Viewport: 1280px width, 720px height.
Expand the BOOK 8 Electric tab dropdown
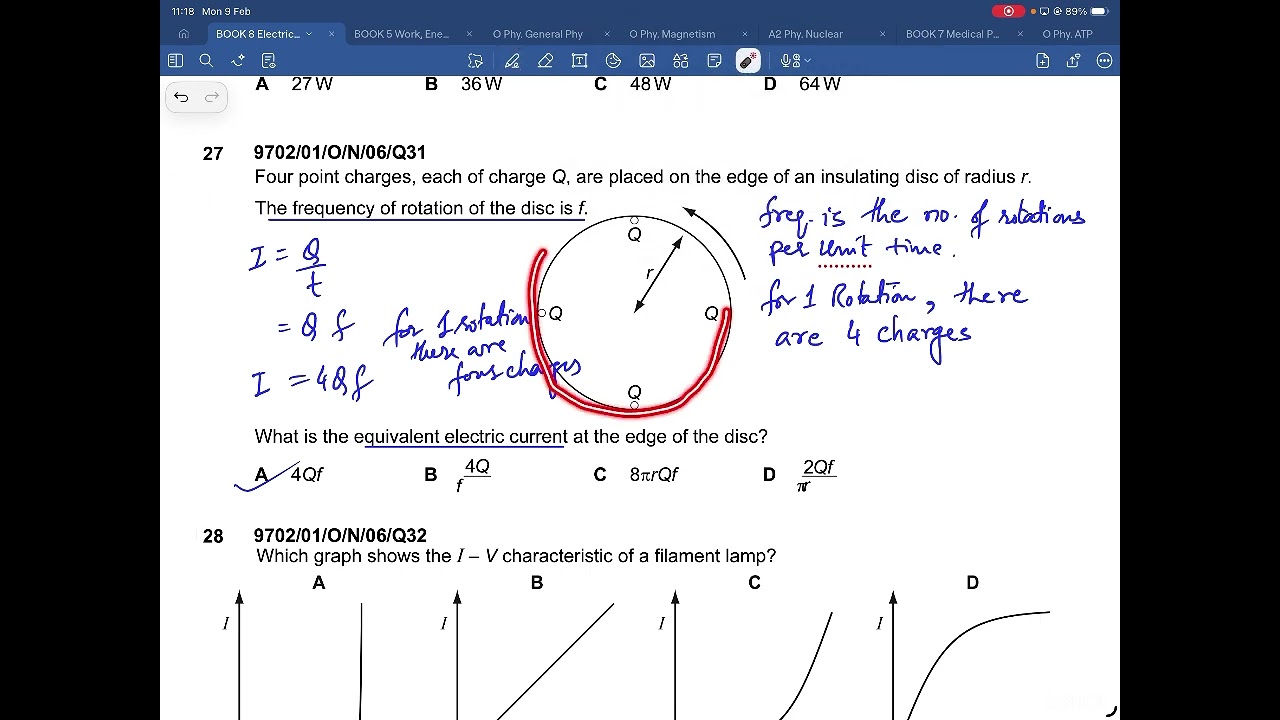pos(308,34)
